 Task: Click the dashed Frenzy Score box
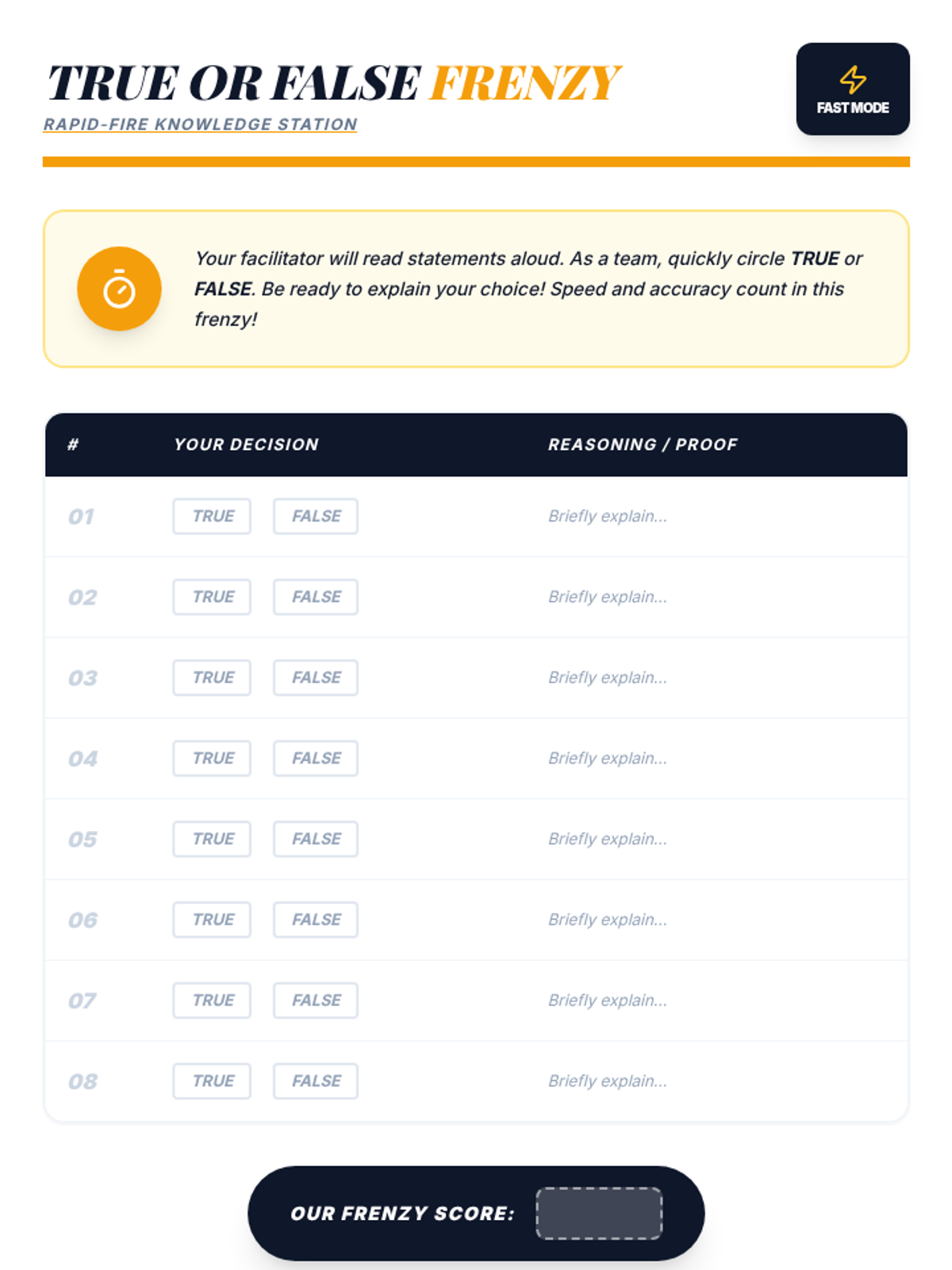(599, 1213)
